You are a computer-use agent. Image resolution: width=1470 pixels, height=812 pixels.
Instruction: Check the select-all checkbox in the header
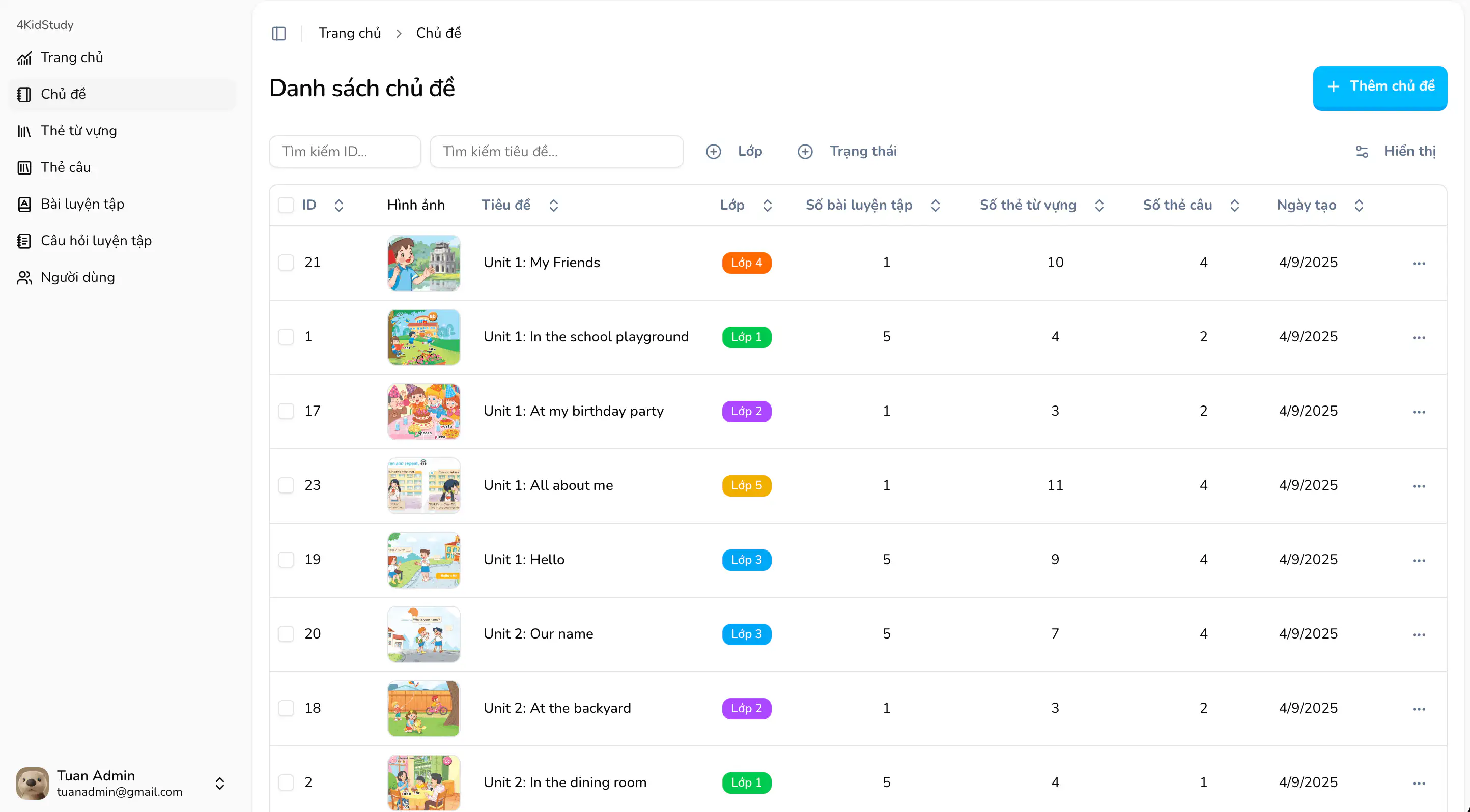(287, 205)
